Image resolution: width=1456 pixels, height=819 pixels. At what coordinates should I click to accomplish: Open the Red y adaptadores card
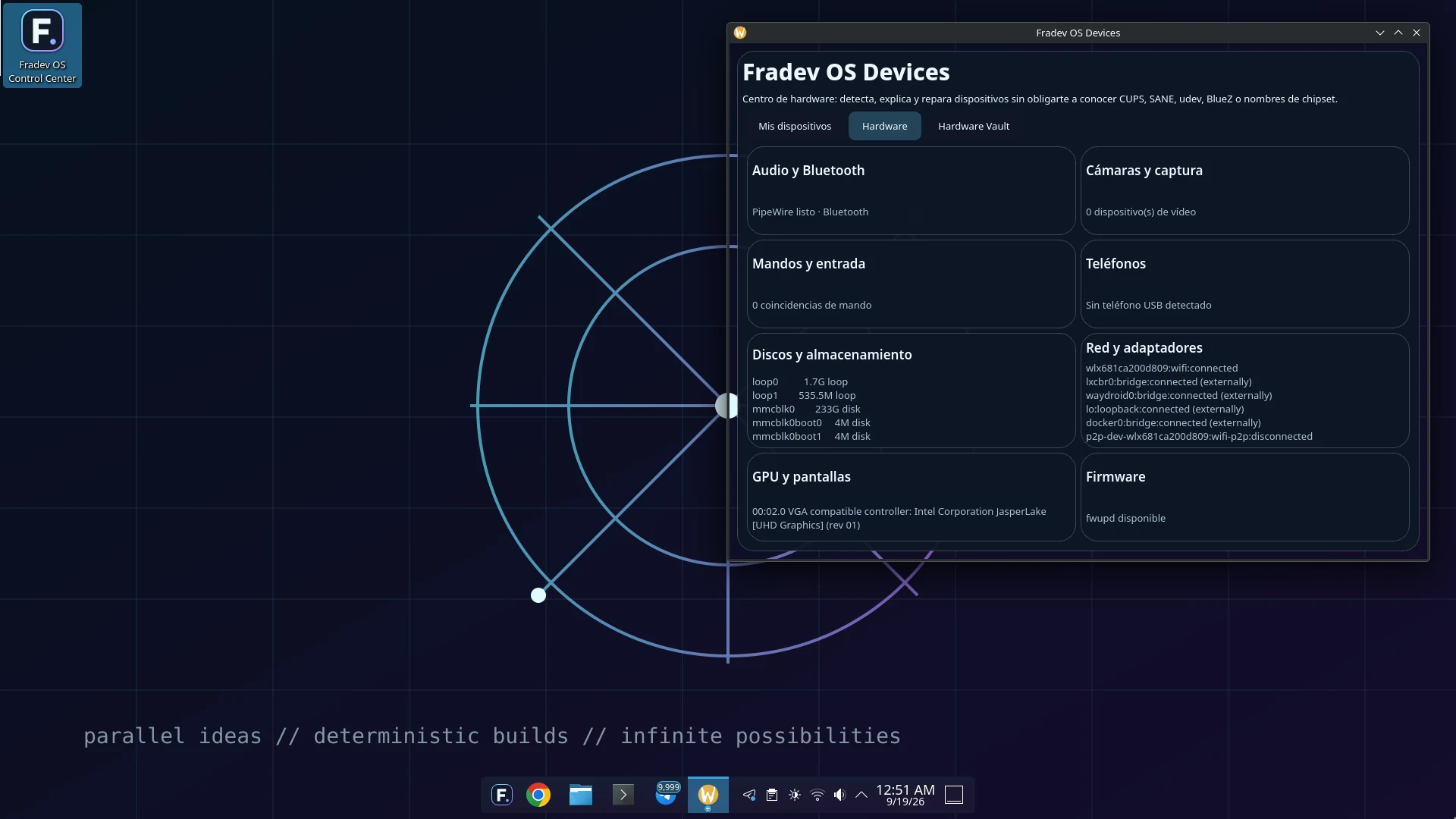tap(1244, 391)
